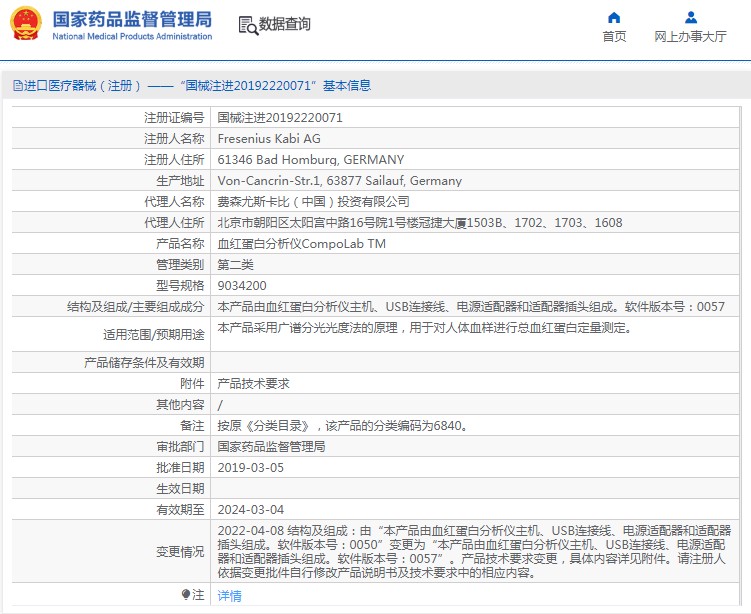Click the 2022-04-08 change record text
The width and height of the screenshot is (751, 614).
point(475,552)
